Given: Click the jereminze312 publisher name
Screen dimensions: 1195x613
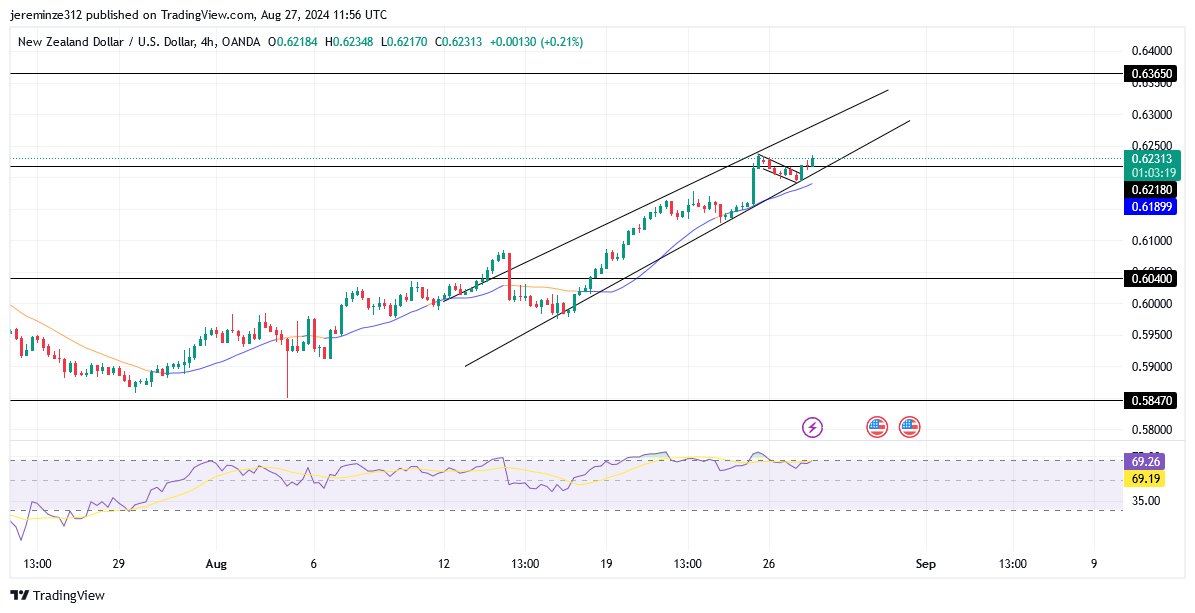Looking at the screenshot, I should [46, 14].
